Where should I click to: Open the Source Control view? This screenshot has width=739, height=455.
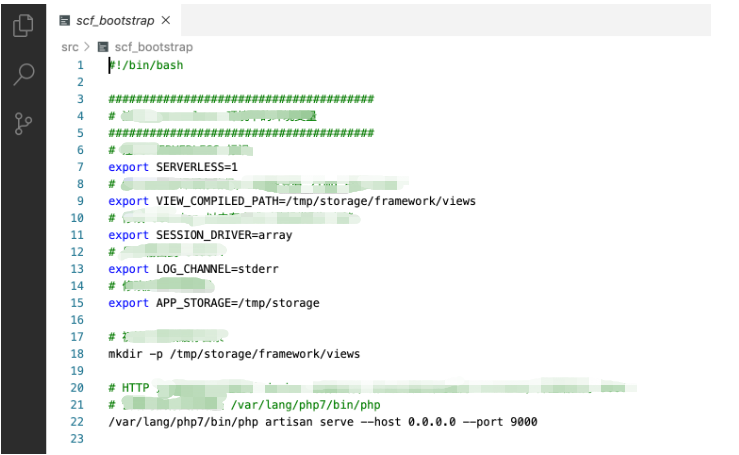pyautogui.click(x=23, y=124)
